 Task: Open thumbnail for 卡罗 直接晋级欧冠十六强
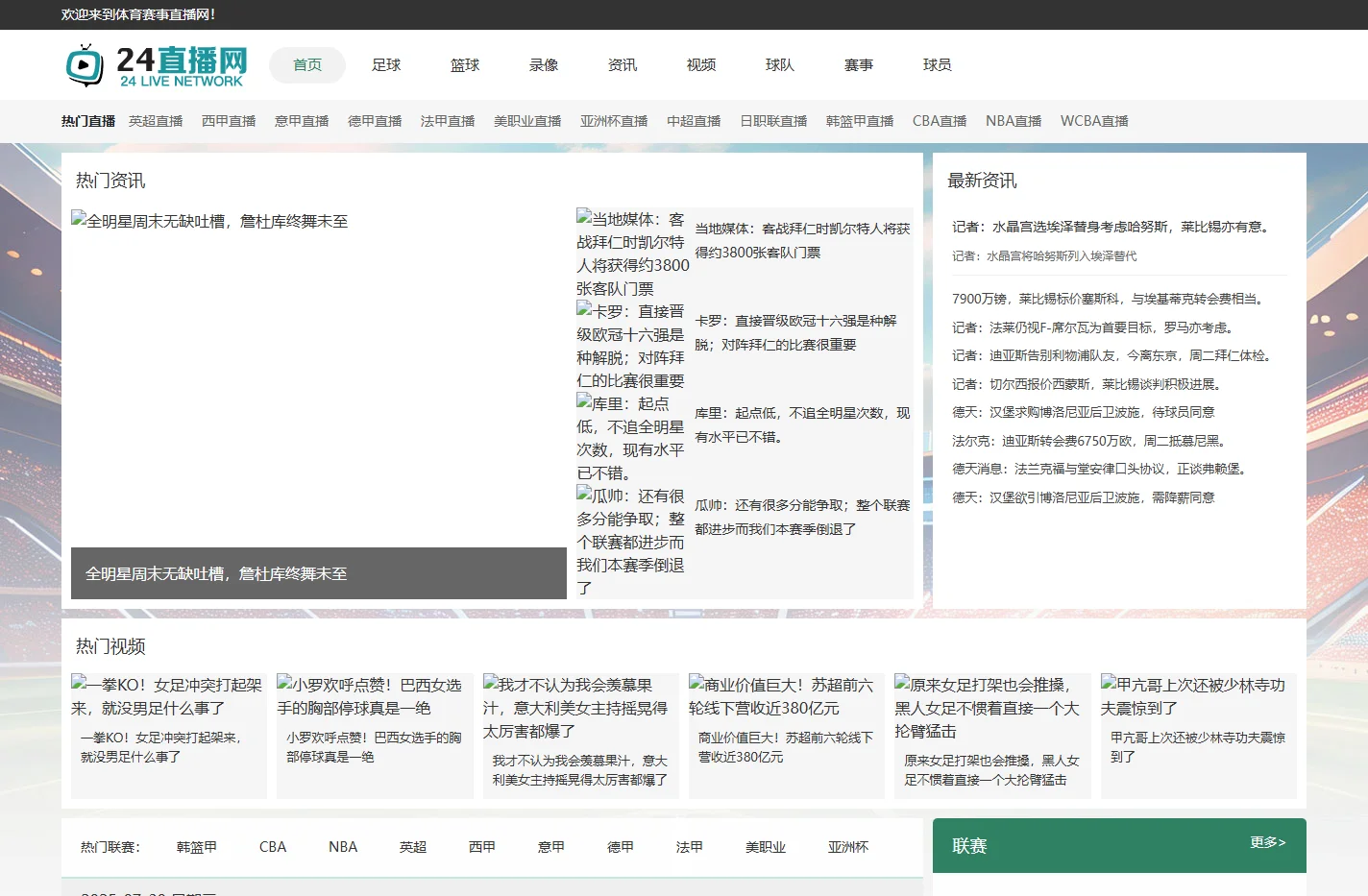point(632,346)
